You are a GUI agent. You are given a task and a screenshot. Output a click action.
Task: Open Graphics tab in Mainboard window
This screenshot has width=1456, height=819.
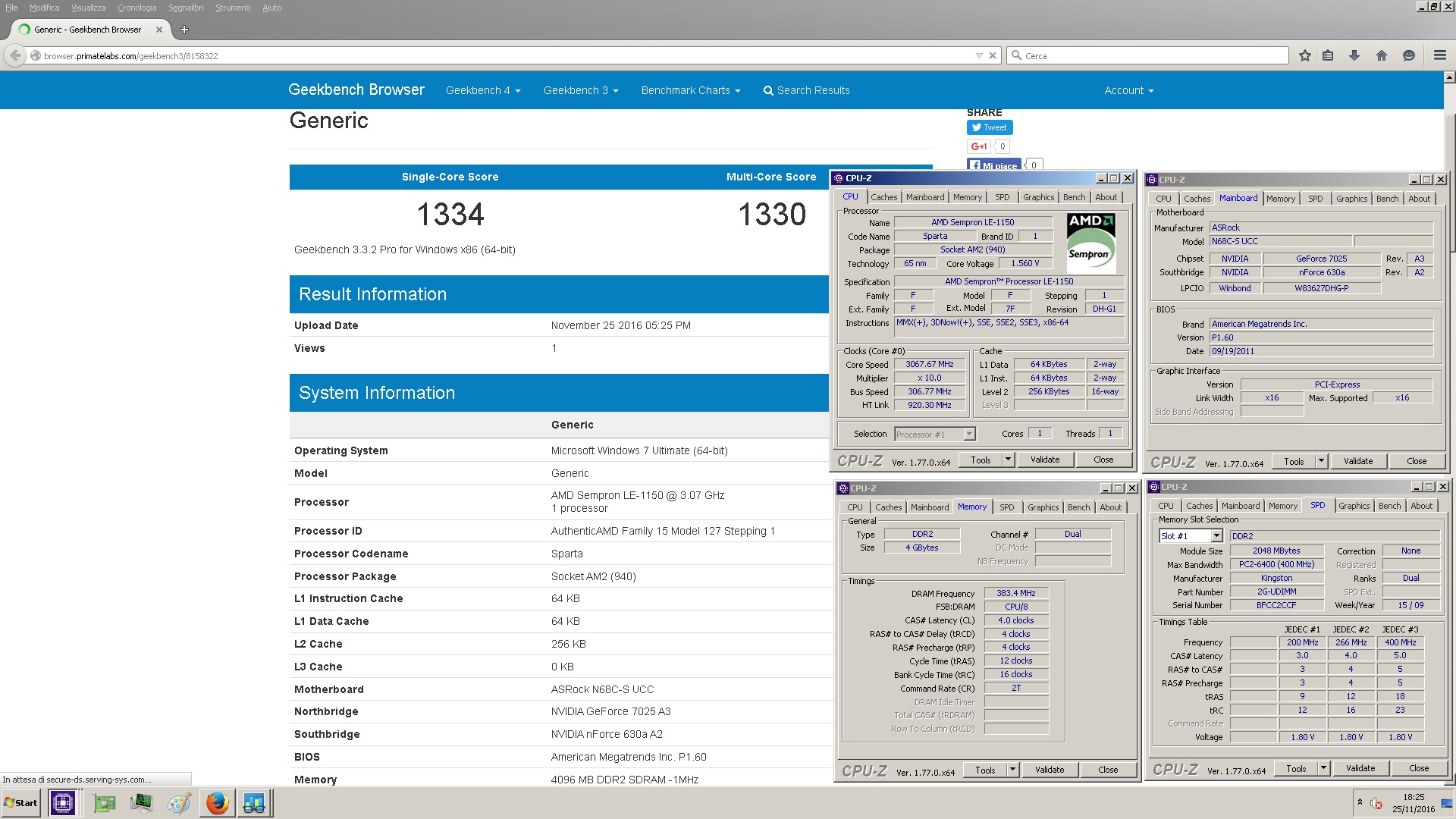click(1351, 199)
